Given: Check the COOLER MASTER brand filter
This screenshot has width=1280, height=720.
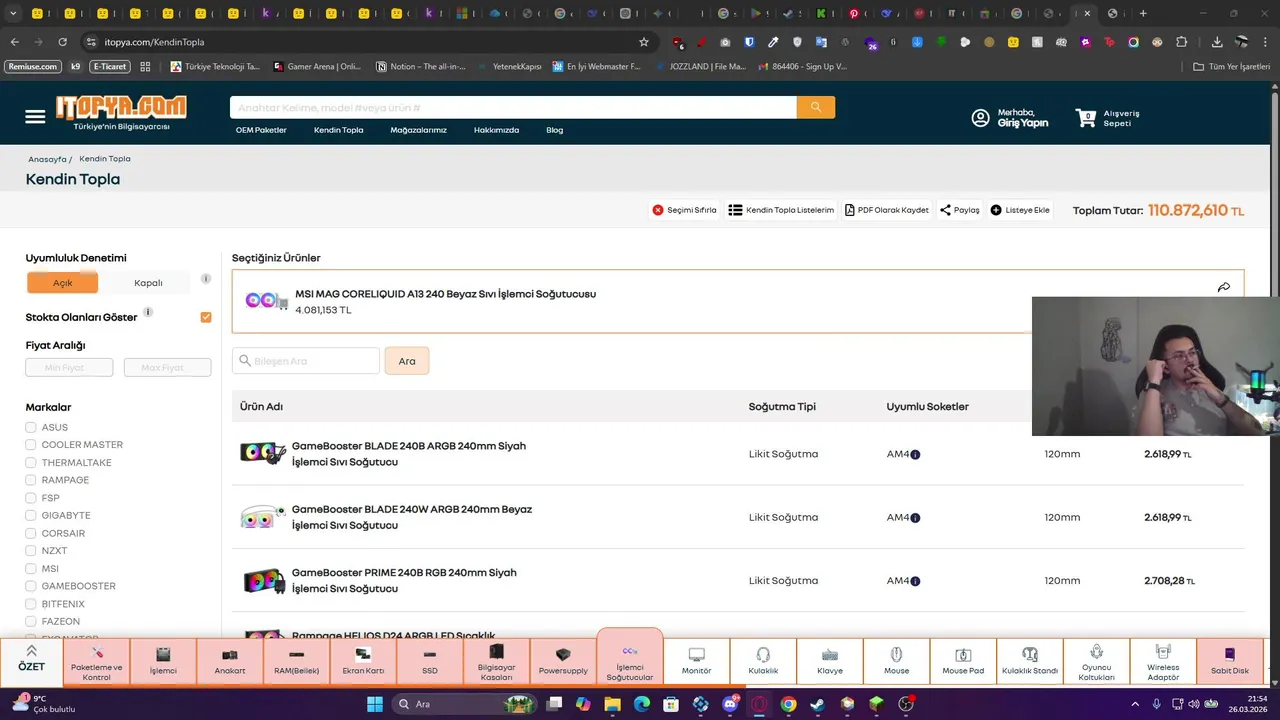Looking at the screenshot, I should 31,445.
